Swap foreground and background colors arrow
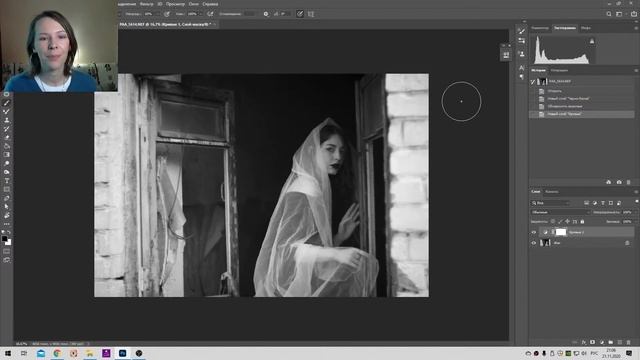The height and width of the screenshot is (360, 640). pos(9,232)
